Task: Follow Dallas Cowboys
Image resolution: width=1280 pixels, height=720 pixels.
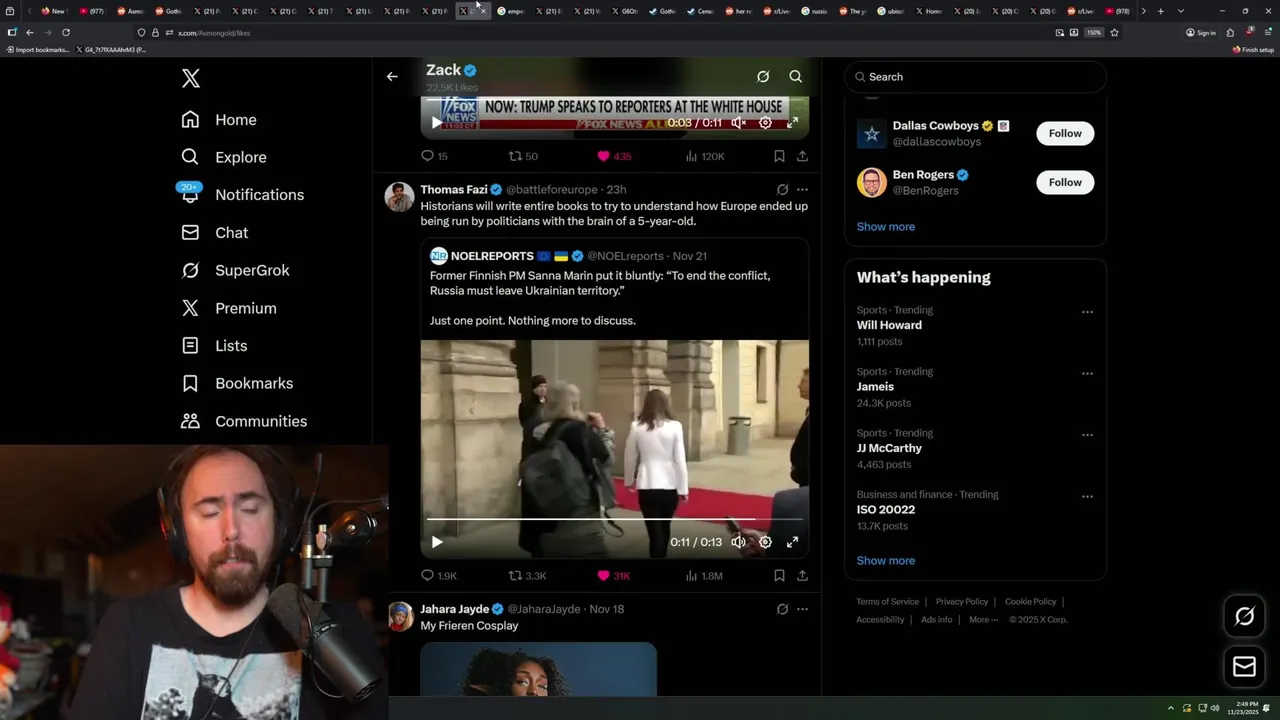Action: (x=1065, y=133)
